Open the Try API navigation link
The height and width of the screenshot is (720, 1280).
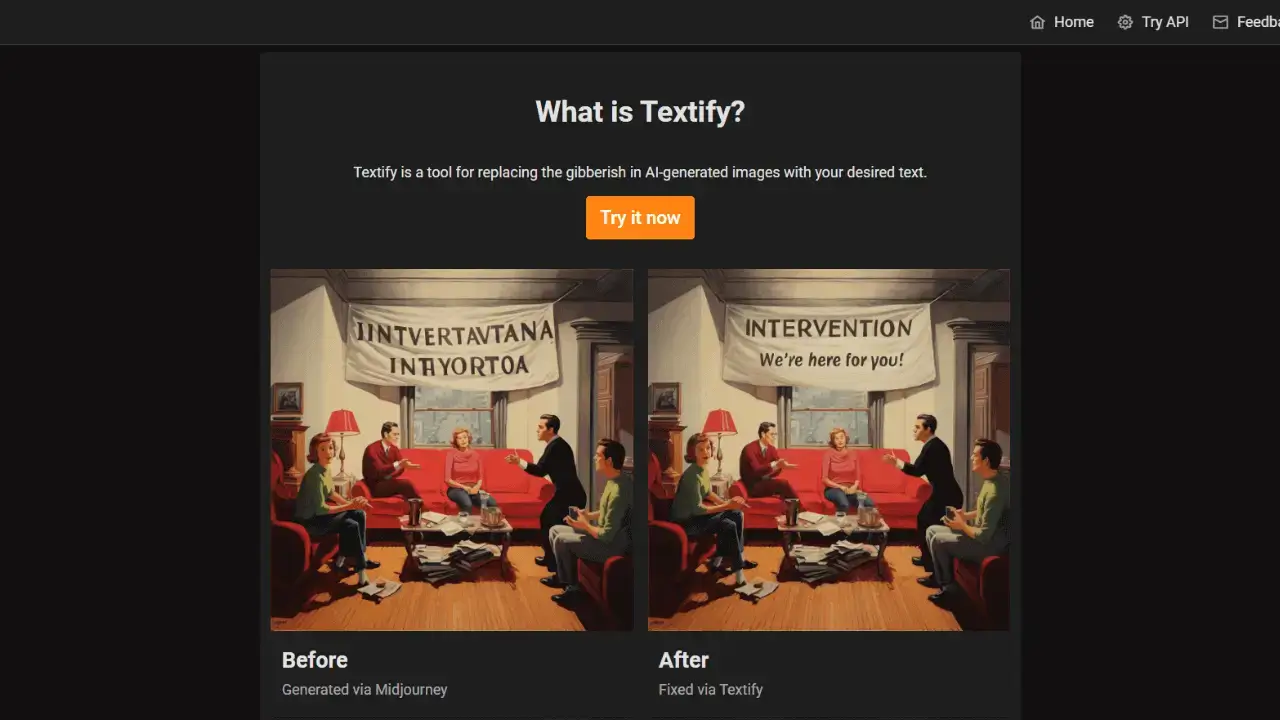coord(1153,22)
